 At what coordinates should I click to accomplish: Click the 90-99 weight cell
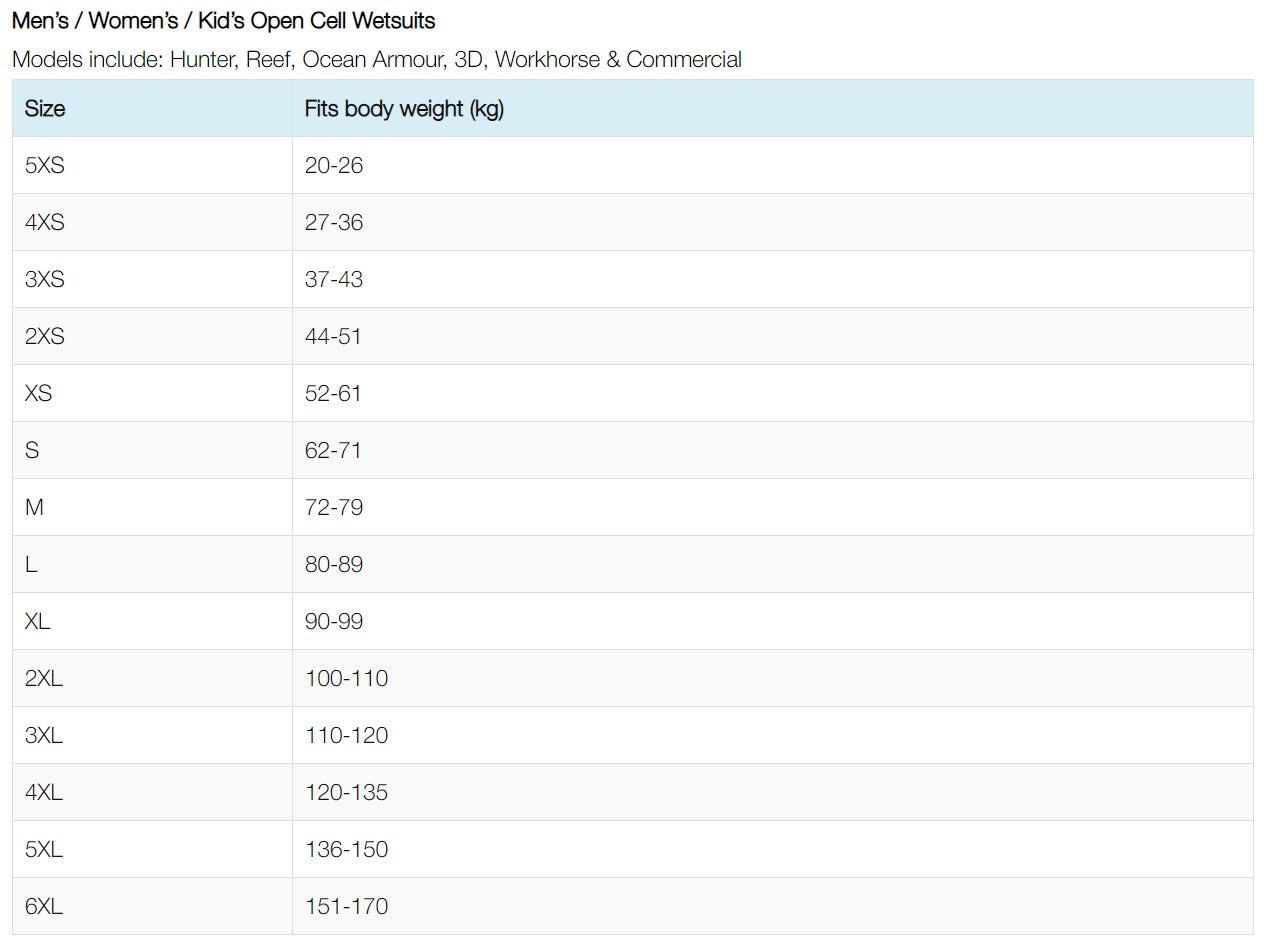334,622
